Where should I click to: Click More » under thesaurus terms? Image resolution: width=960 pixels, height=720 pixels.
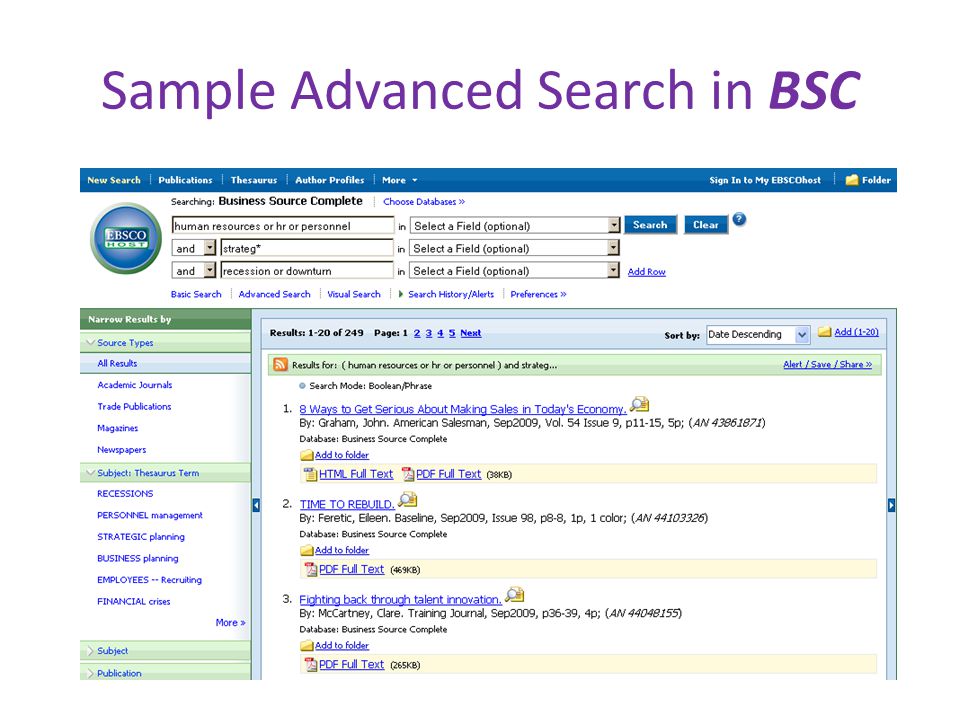pos(230,623)
